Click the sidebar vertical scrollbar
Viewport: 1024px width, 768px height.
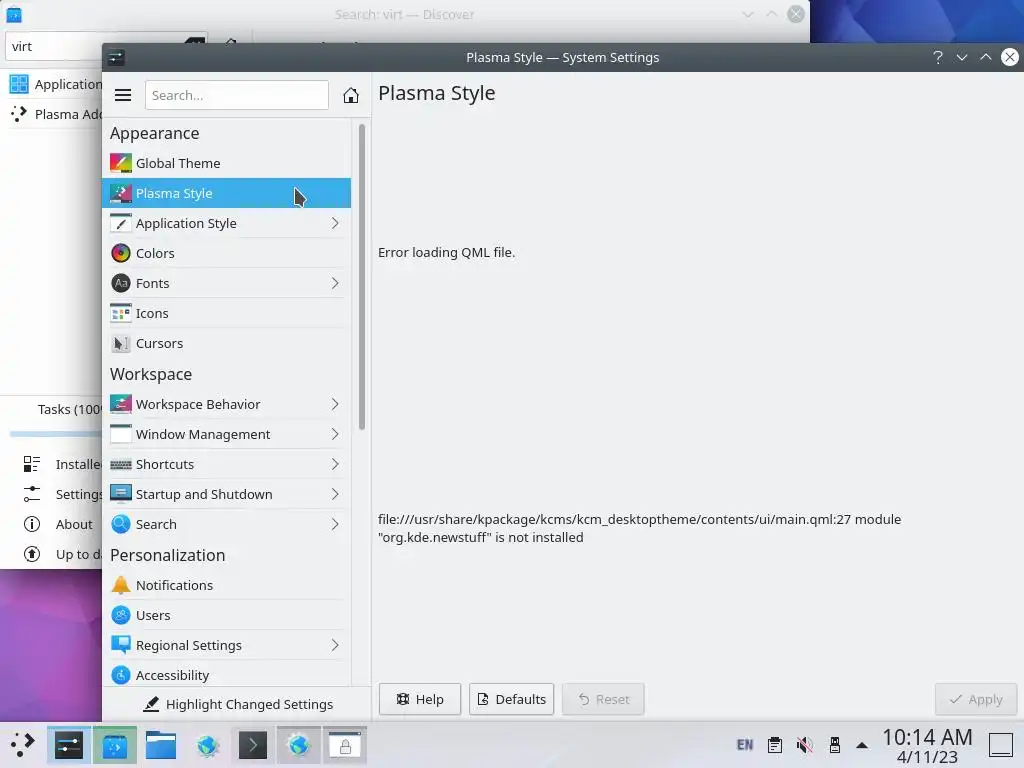point(362,277)
